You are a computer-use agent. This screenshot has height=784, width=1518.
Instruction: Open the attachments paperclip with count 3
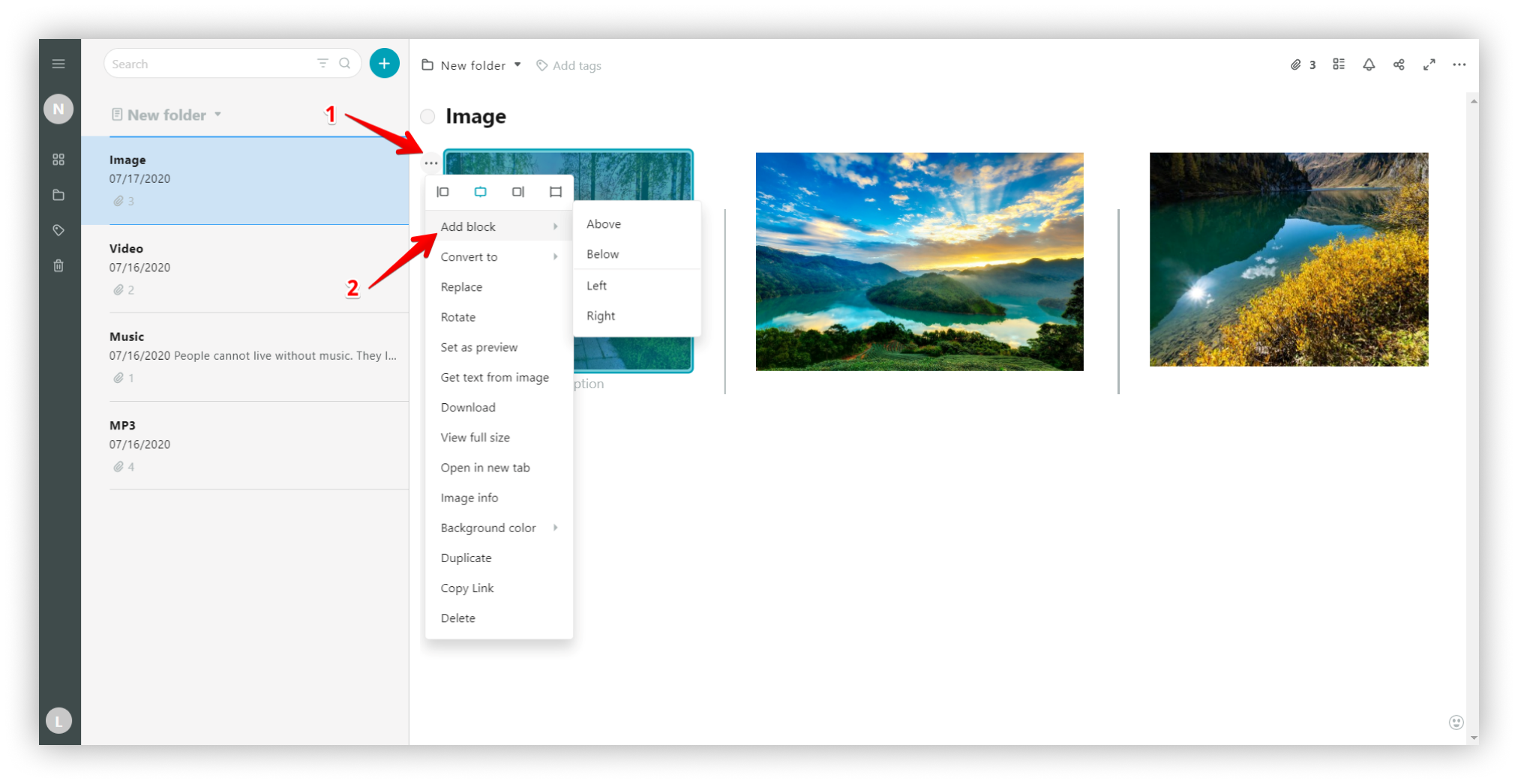(1303, 65)
